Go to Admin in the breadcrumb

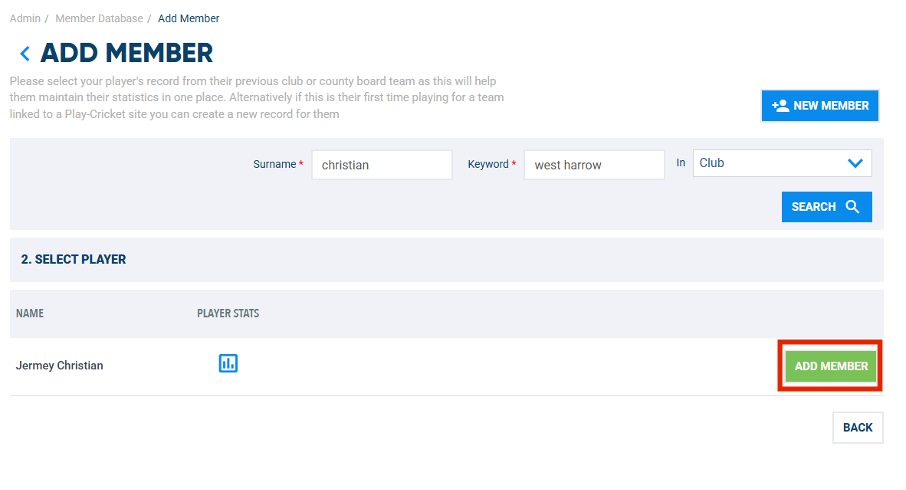(25, 19)
